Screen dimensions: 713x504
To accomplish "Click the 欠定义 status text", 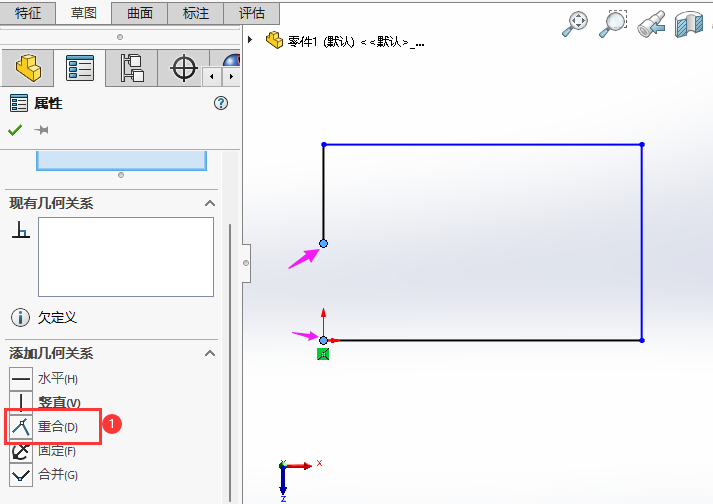I will click(57, 318).
